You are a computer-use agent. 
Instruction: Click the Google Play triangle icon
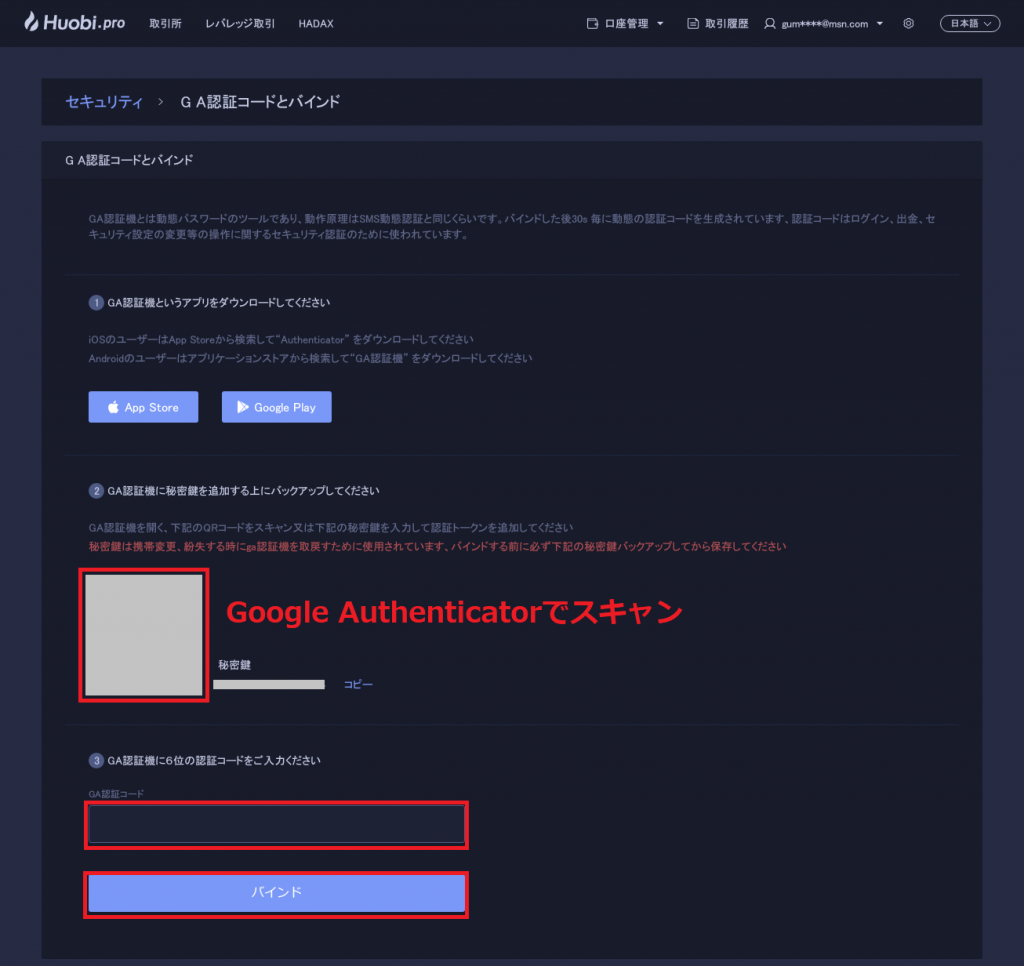click(x=242, y=407)
